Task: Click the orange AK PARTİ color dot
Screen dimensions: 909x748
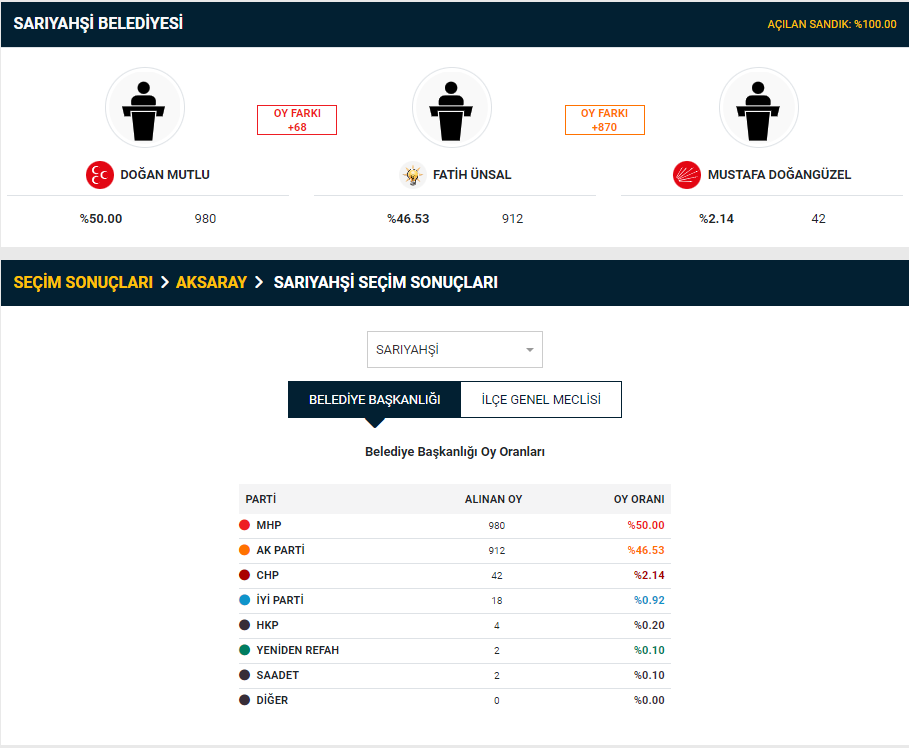Action: (245, 550)
